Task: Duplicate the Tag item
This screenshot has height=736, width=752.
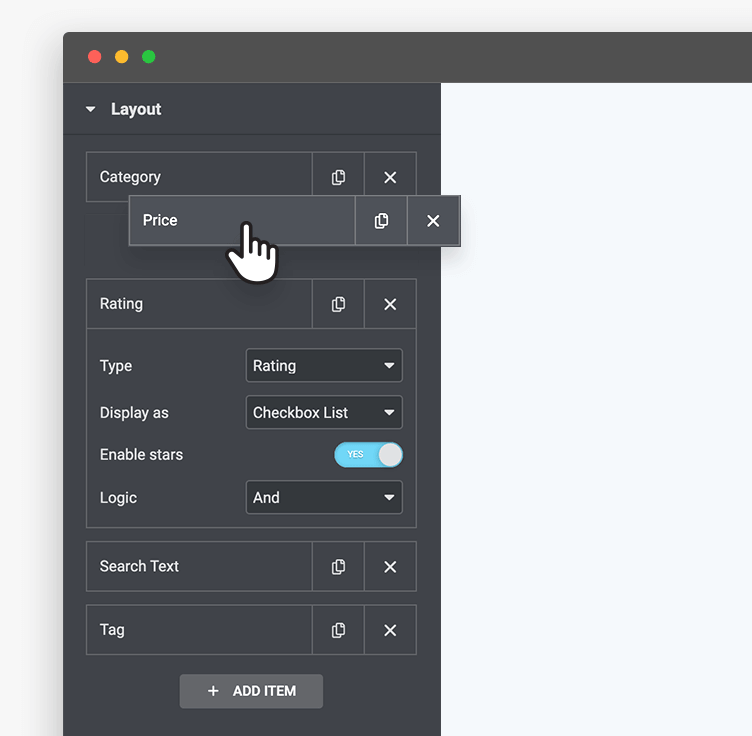Action: (338, 630)
